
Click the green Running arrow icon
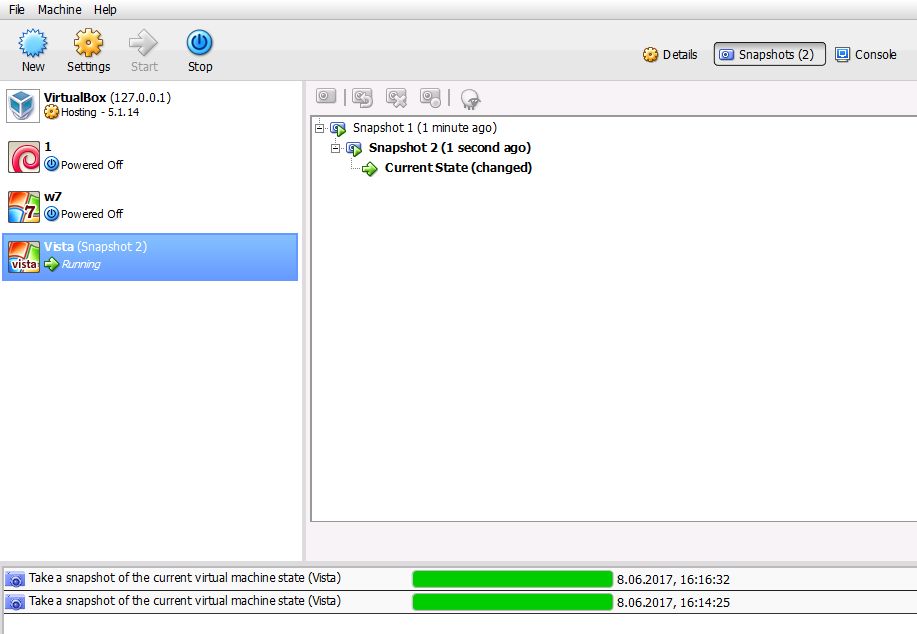point(51,264)
